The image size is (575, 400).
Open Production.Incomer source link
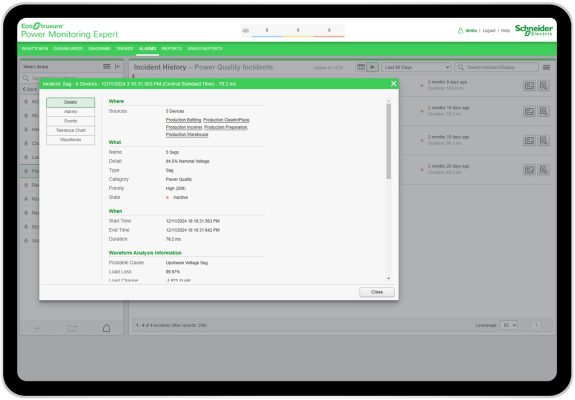click(184, 127)
